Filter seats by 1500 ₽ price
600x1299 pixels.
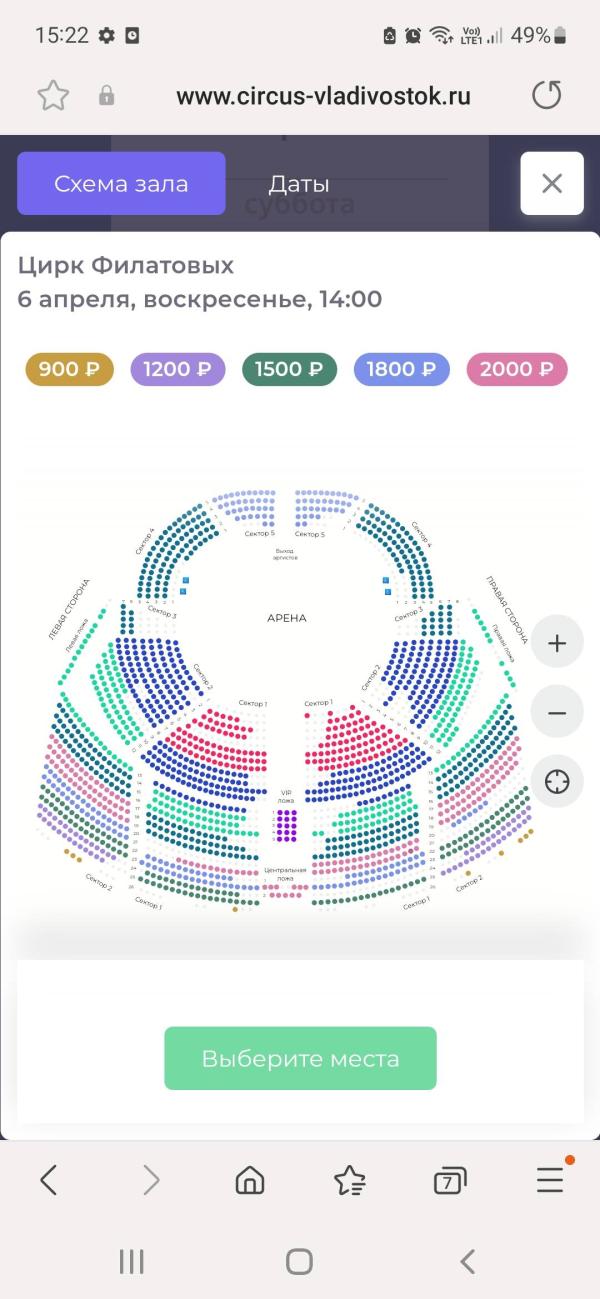[x=289, y=369]
